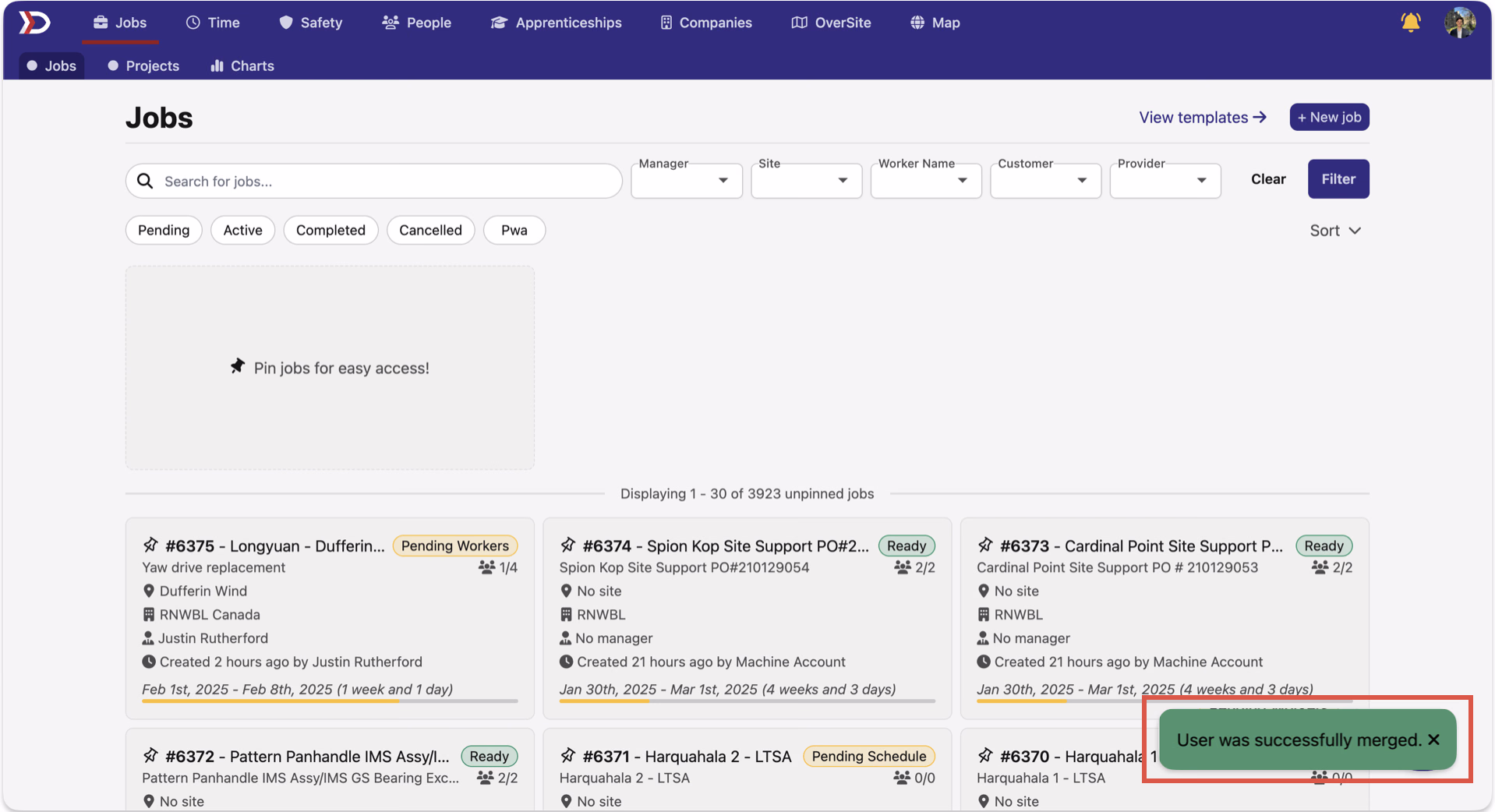The width and height of the screenshot is (1495, 812).
Task: Click location icon on job #6374 No site
Action: (x=567, y=591)
